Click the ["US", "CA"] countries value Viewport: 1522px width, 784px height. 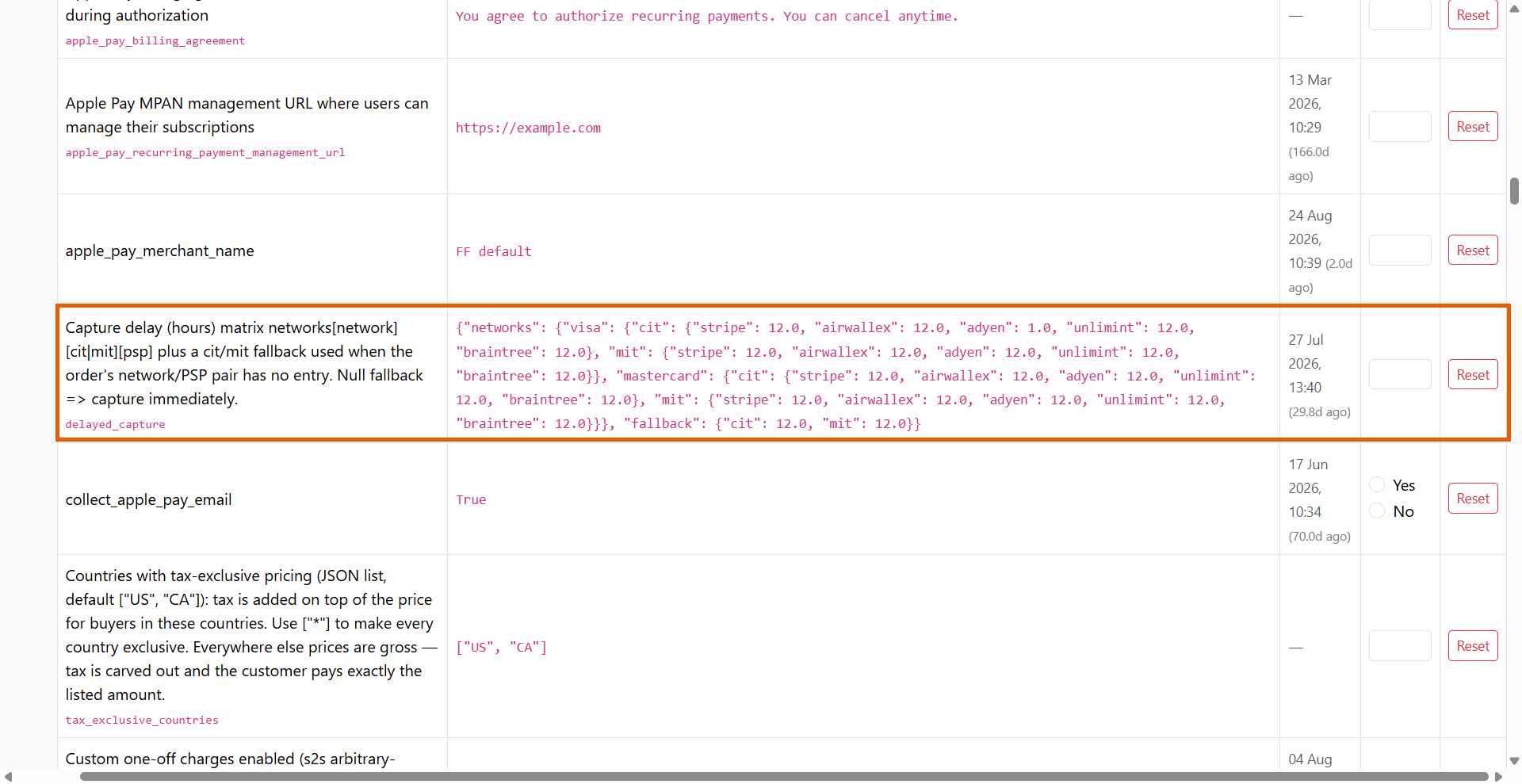(501, 648)
